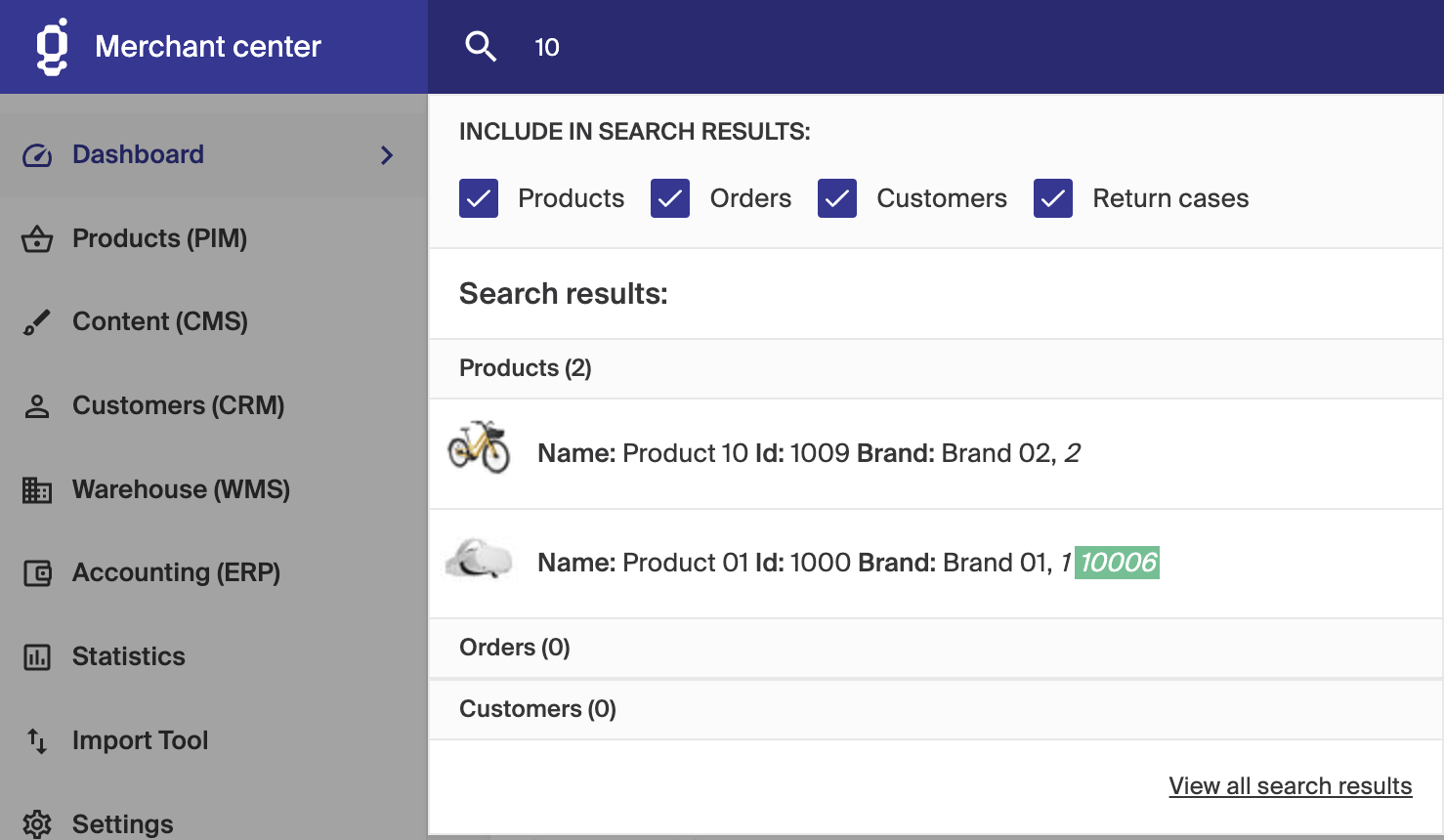Open Products (PIM) basket icon
This screenshot has height=840, width=1444.
tap(37, 238)
